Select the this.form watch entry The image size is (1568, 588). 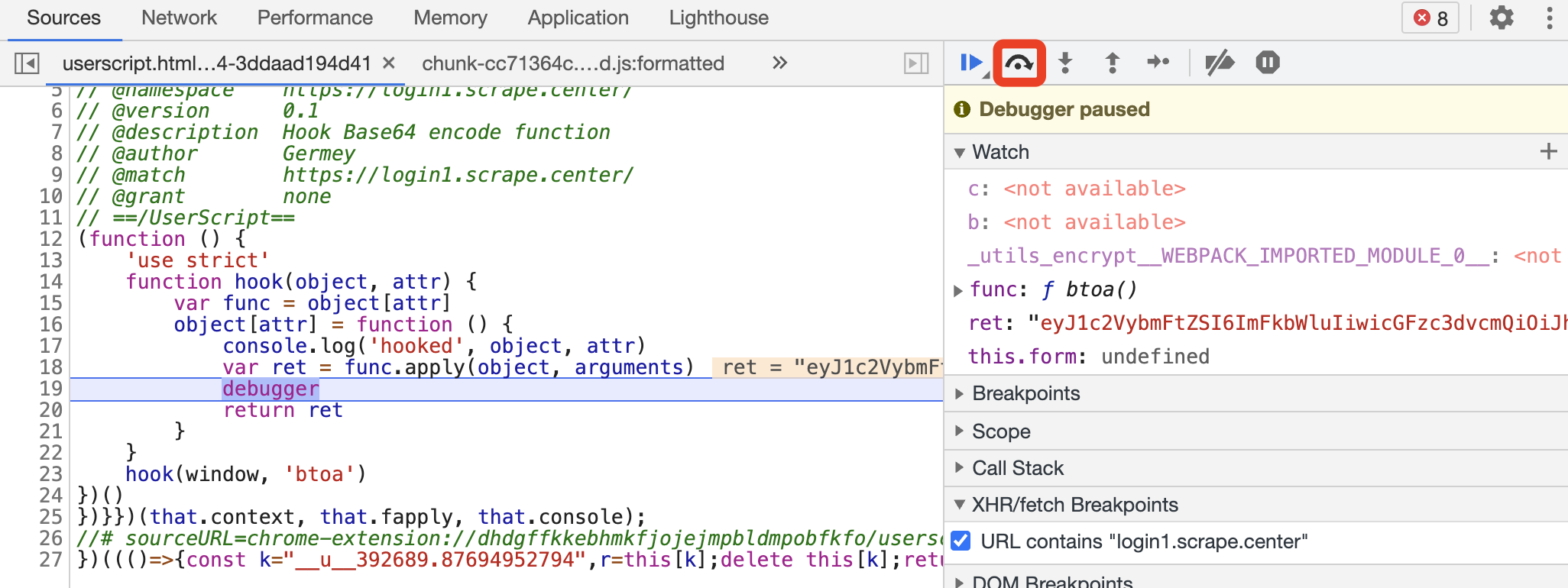tap(1089, 357)
